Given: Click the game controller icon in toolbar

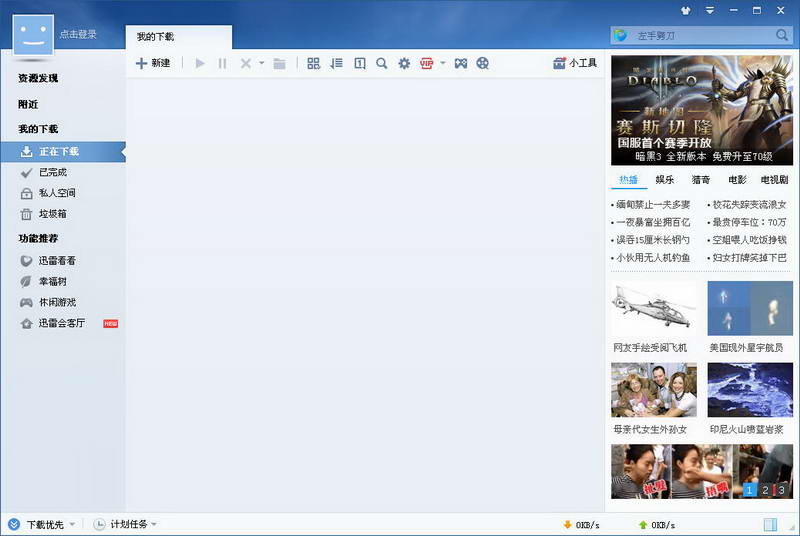Looking at the screenshot, I should click(x=460, y=63).
